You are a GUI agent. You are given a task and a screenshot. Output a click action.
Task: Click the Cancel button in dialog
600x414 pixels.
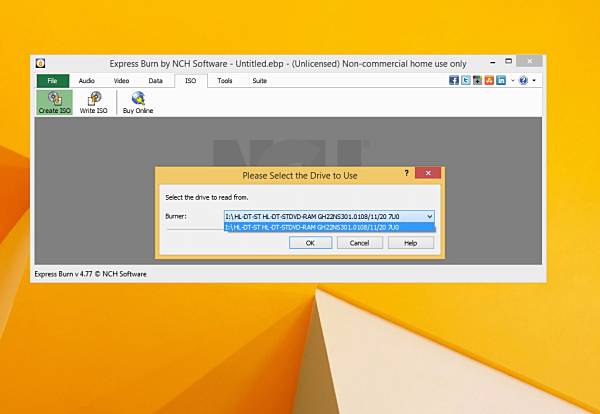359,243
